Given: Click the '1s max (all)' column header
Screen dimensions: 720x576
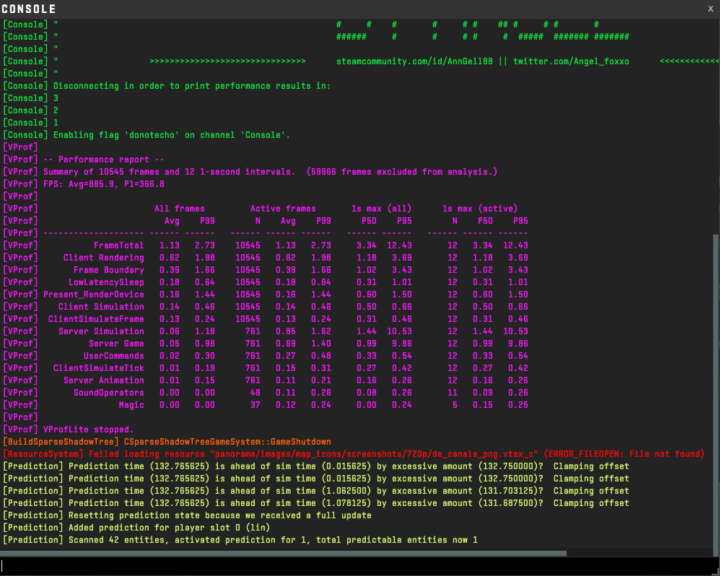Looking at the screenshot, I should click(381, 209).
